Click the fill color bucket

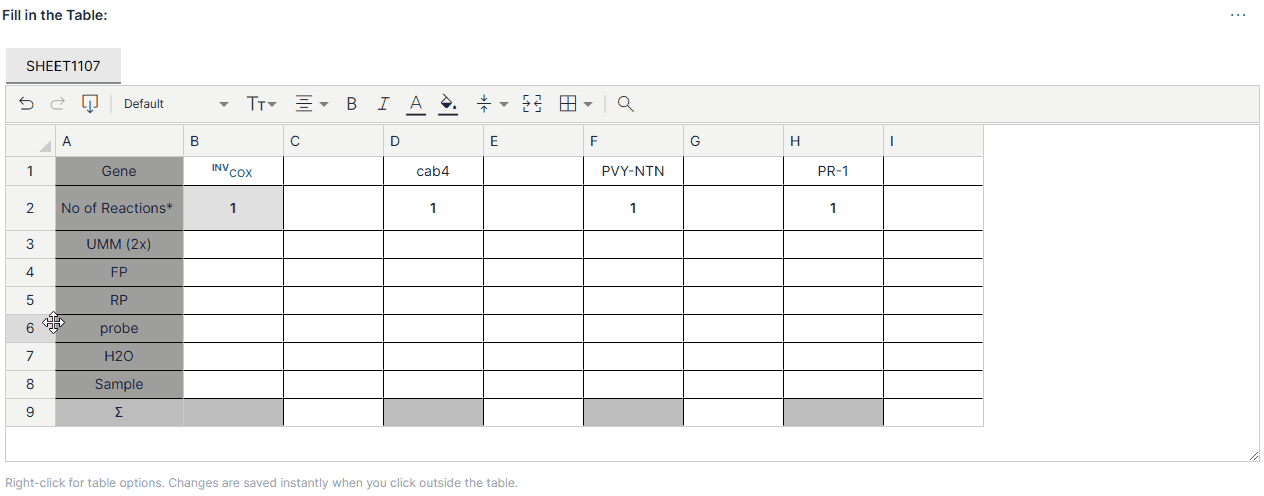pos(448,104)
